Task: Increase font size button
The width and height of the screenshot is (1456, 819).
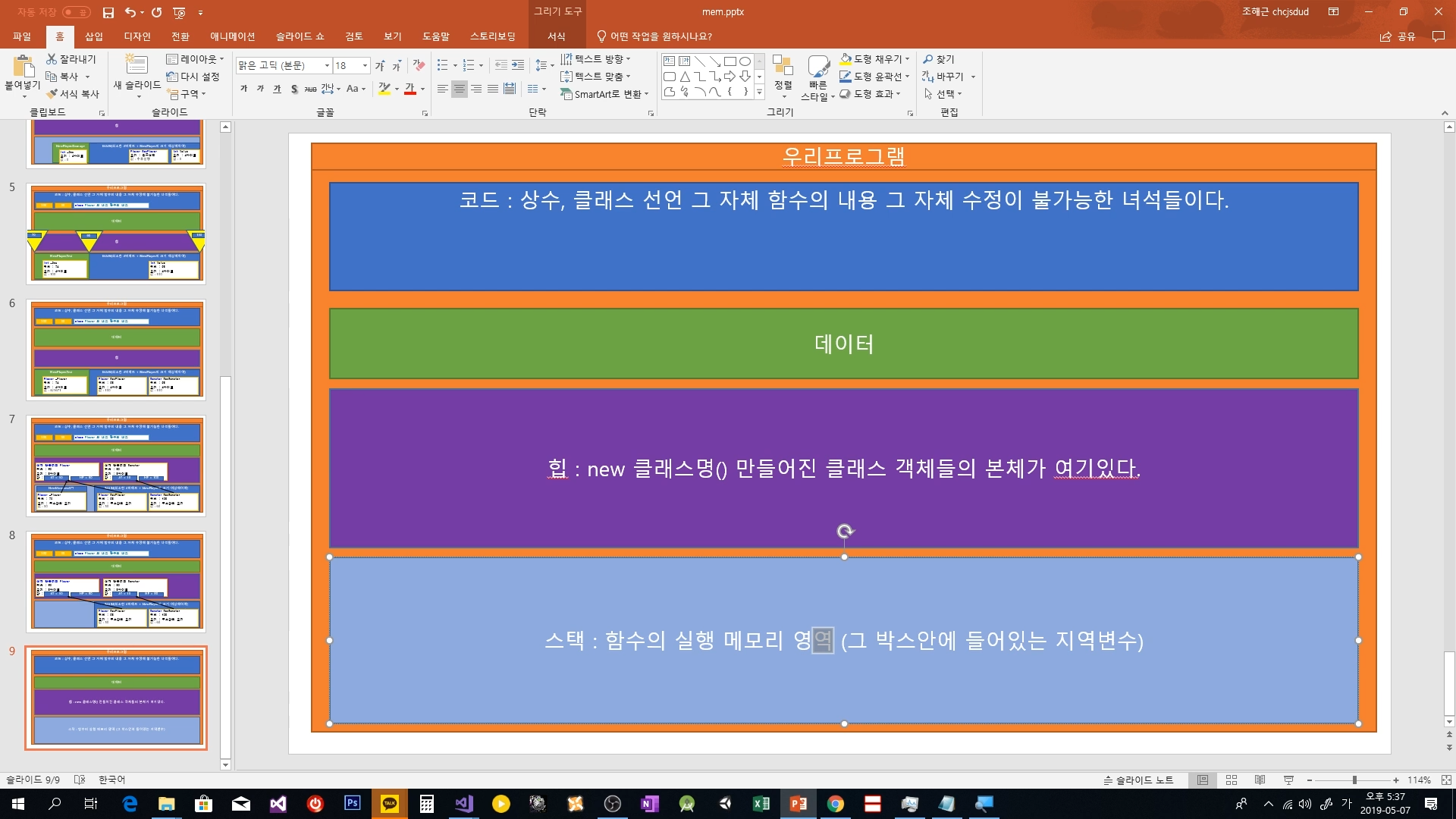Action: coord(379,66)
